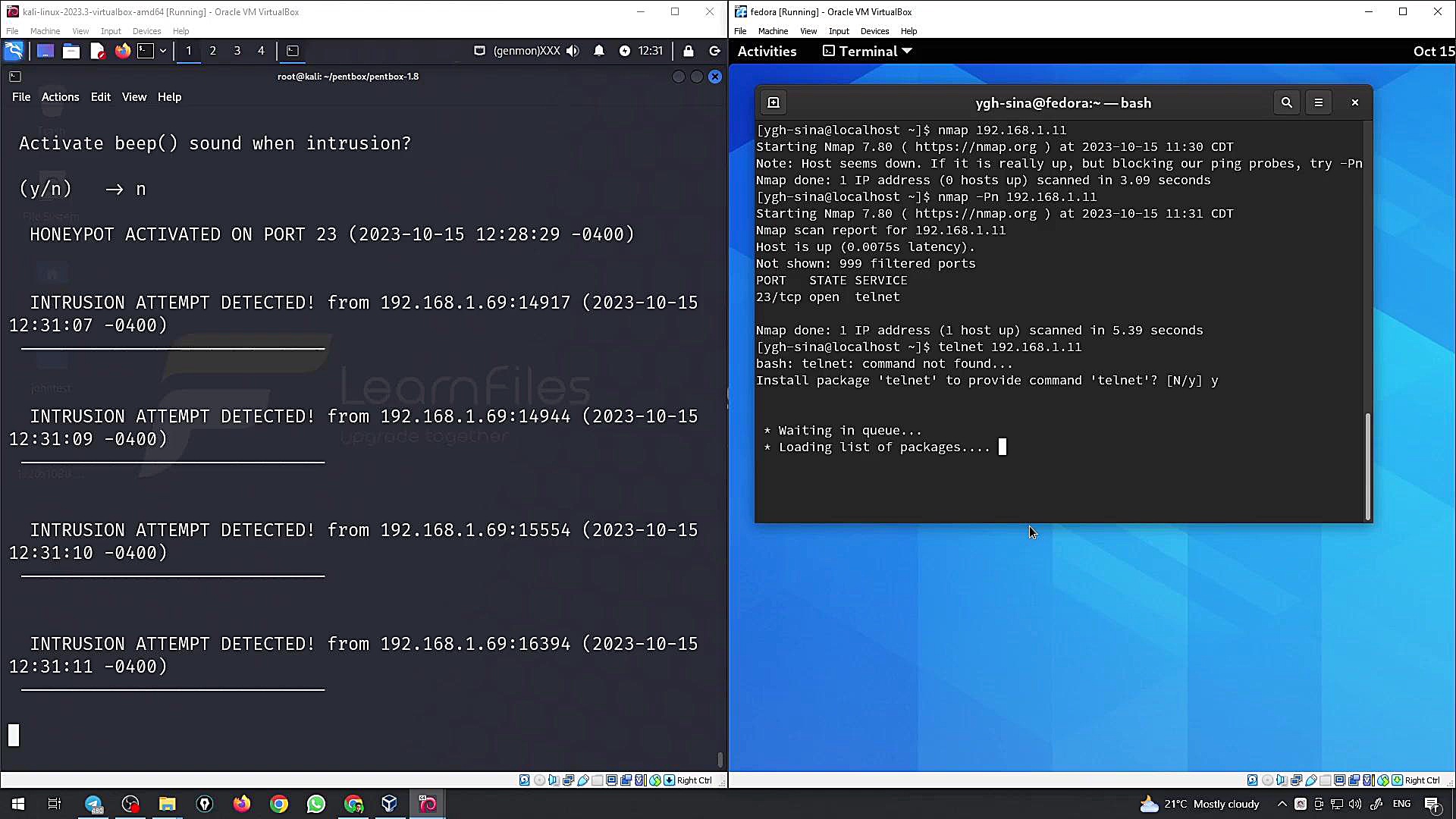
Task: Click the (genmon)XXX panel plugin
Action: coord(526,51)
